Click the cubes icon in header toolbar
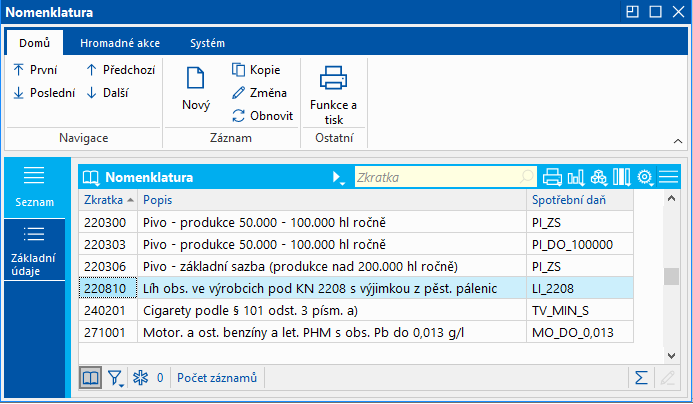Screen dimensions: 693x404 pos(599,177)
